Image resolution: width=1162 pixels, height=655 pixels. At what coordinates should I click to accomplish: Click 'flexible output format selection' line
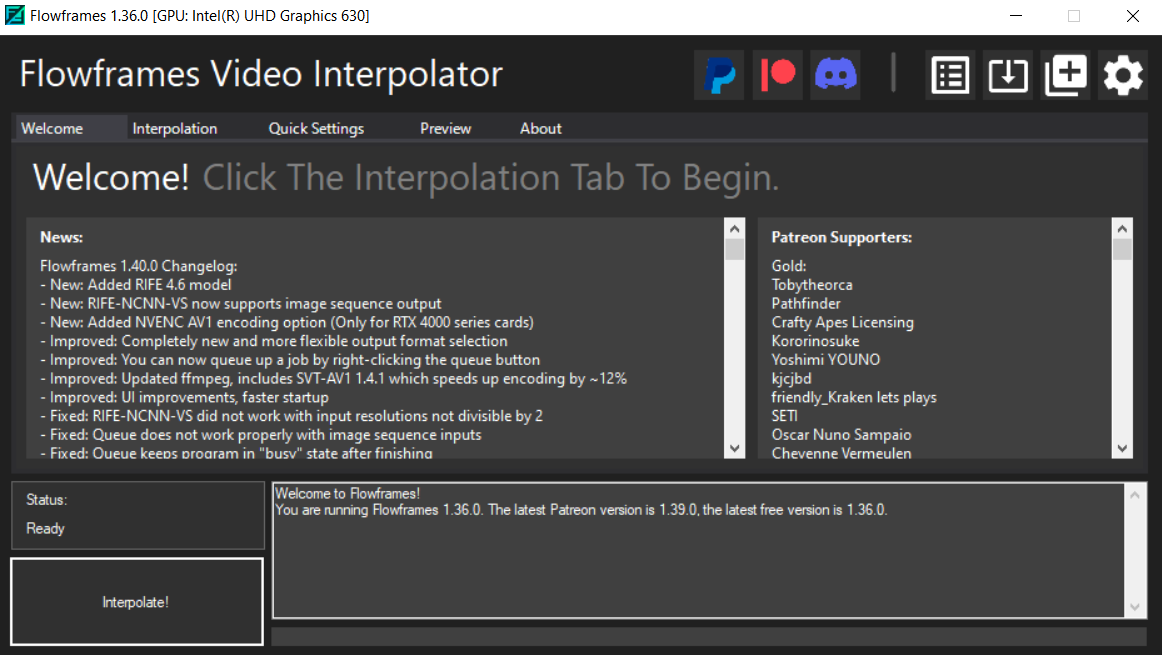274,341
